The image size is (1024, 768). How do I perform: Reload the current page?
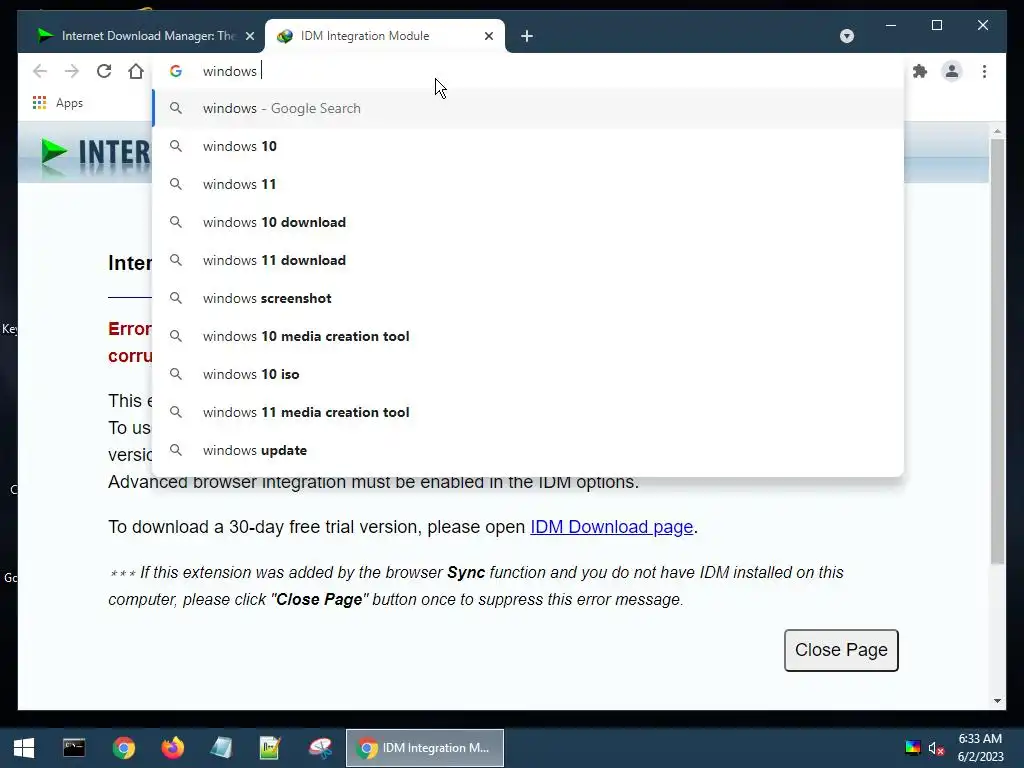(x=104, y=71)
